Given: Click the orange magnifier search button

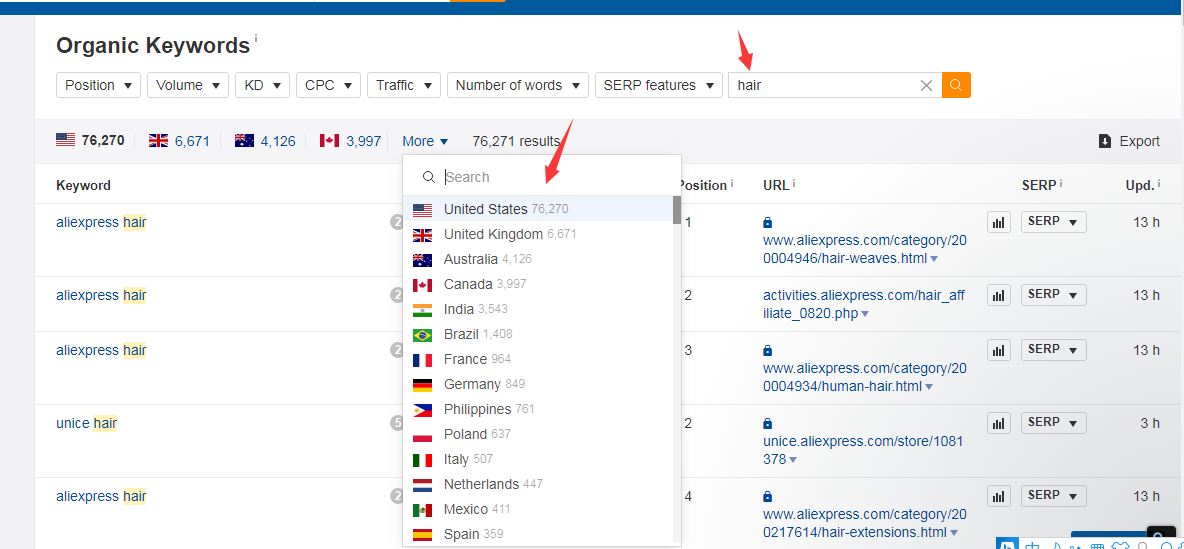Looking at the screenshot, I should click(956, 85).
